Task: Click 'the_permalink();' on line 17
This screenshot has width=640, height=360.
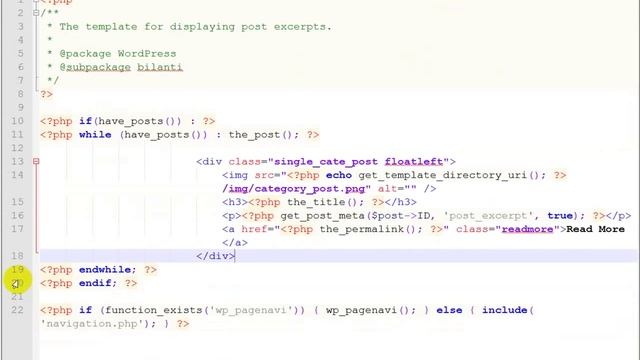Action: point(371,229)
